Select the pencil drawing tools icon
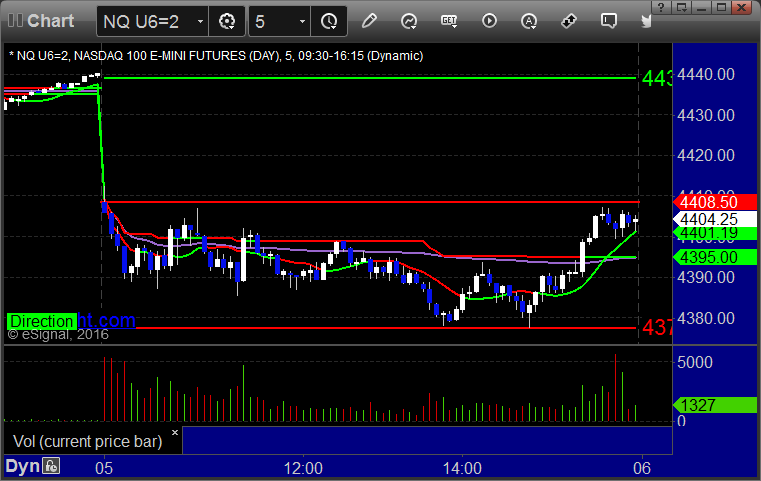Screen dimensions: 761x481 [x=369, y=21]
